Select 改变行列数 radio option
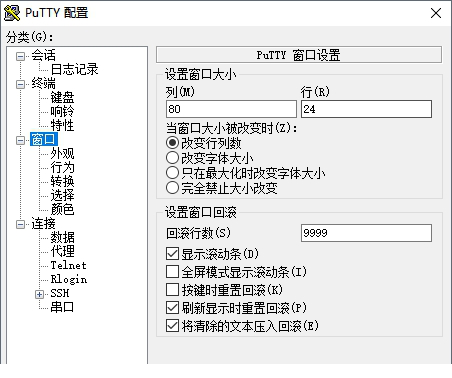This screenshot has width=452, height=378. click(204, 143)
